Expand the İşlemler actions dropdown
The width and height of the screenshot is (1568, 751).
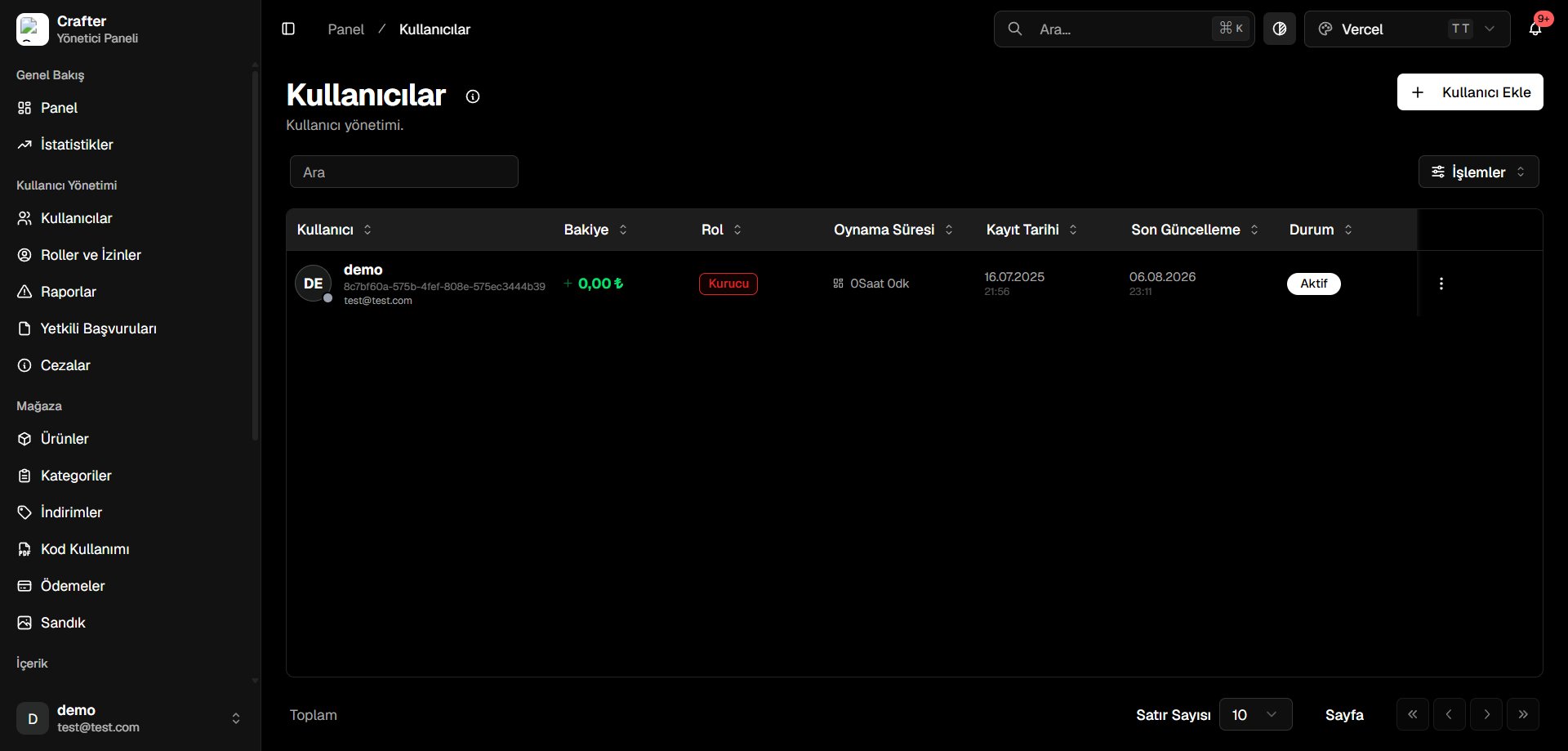(1479, 172)
